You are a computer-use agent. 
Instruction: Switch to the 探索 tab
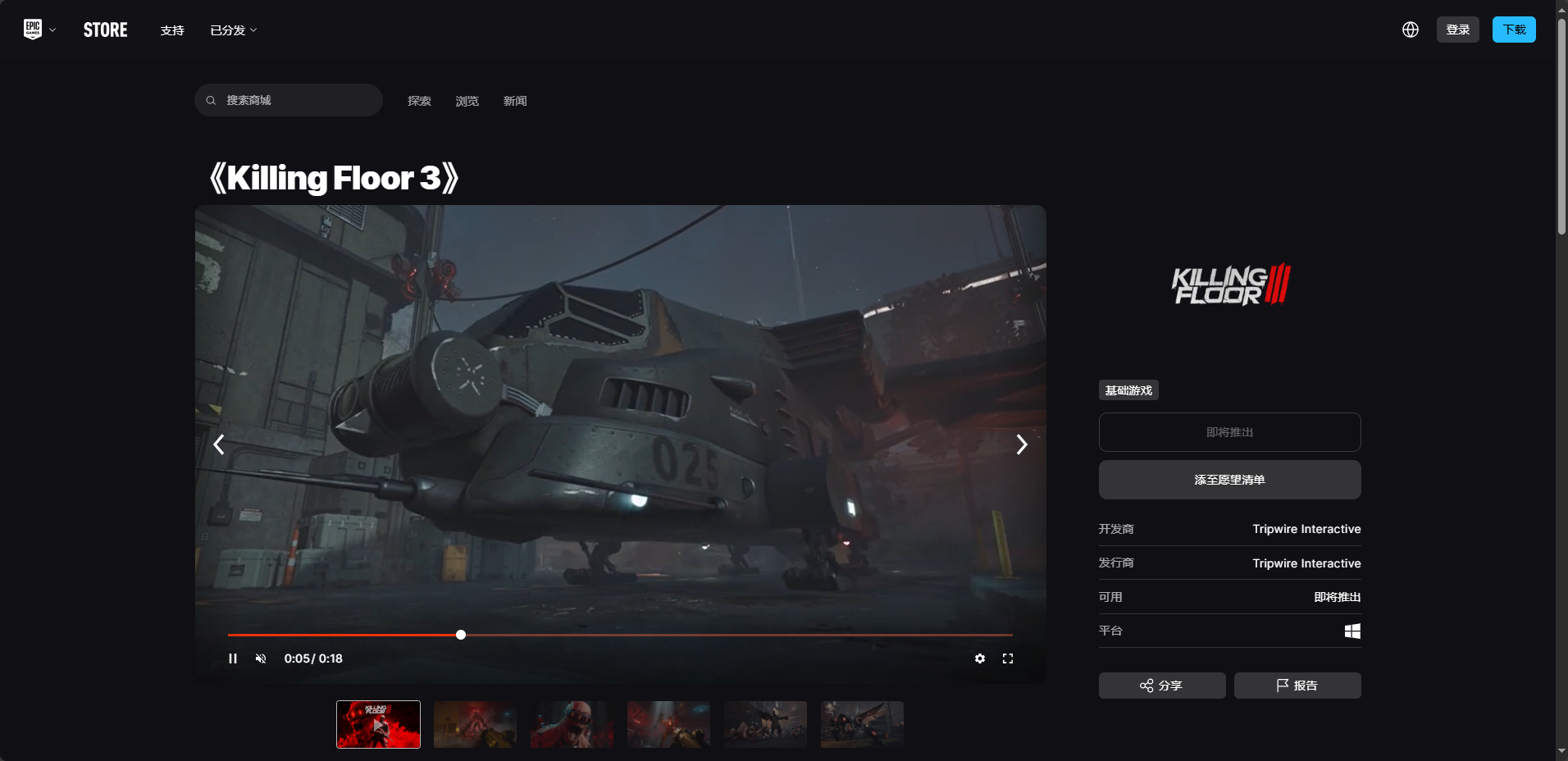[x=419, y=101]
